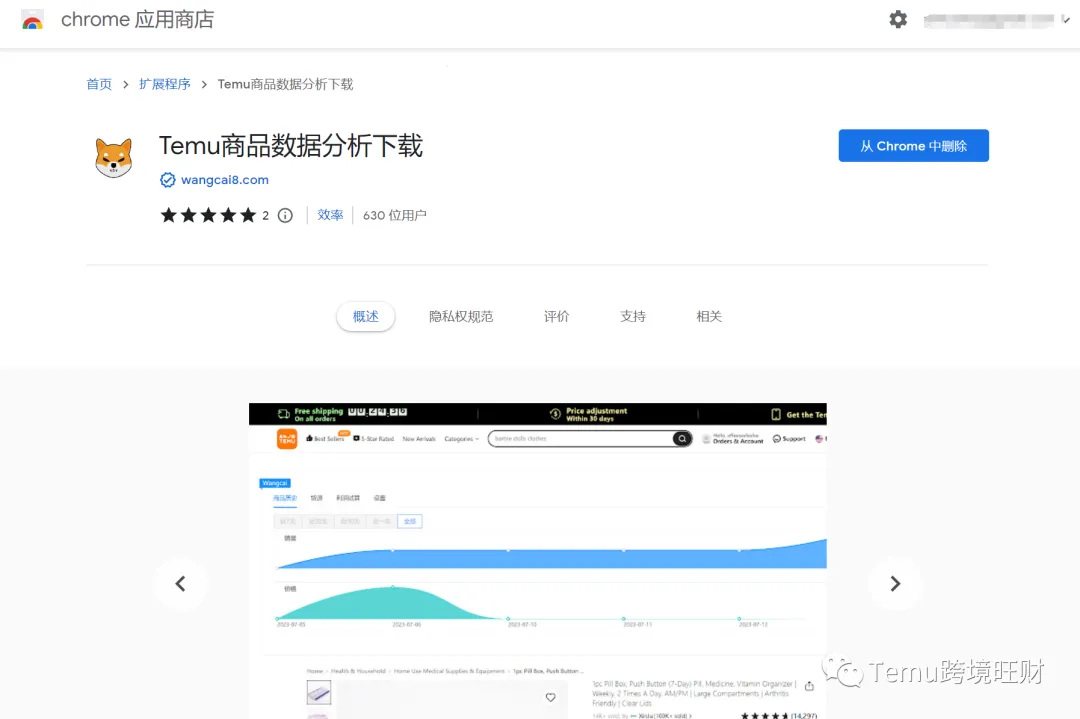Viewport: 1080px width, 719px height.
Task: Show previous screenshot with left arrow
Action: click(x=180, y=583)
